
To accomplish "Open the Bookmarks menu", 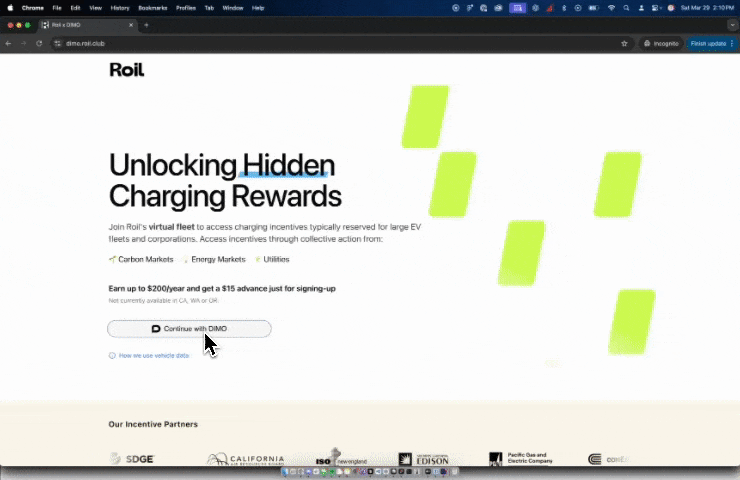I will pyautogui.click(x=152, y=8).
